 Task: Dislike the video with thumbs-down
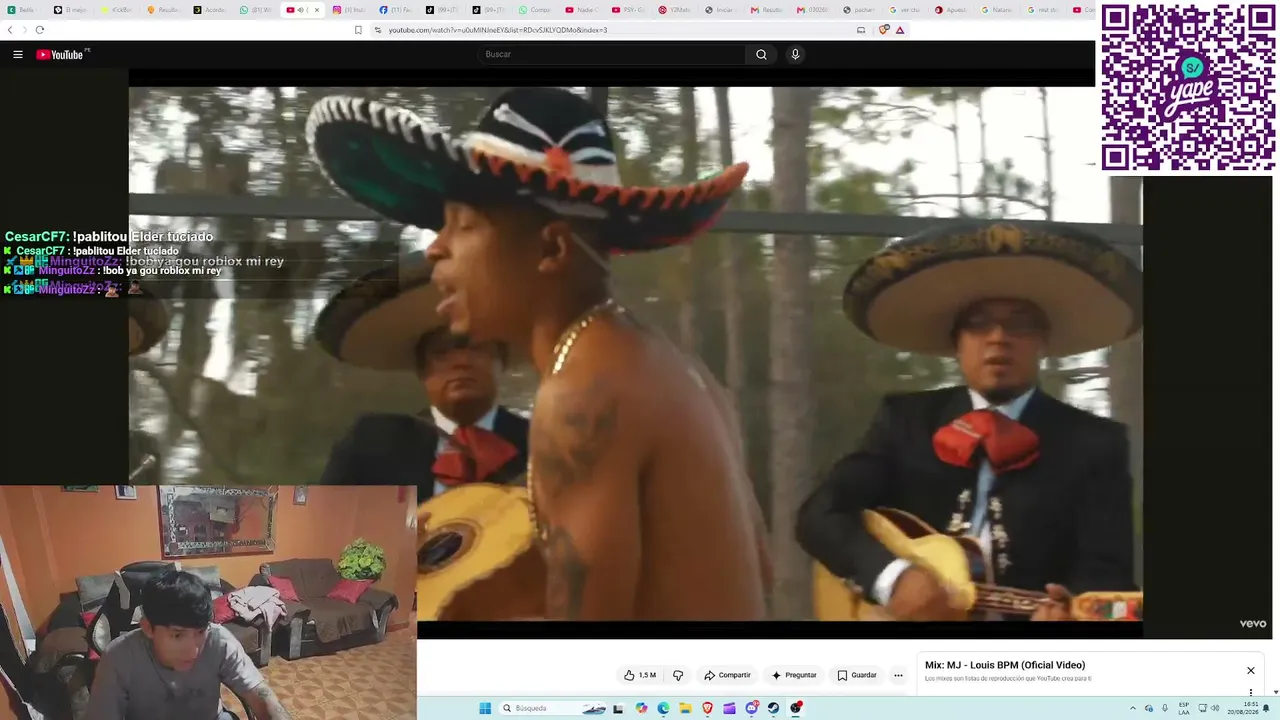pyautogui.click(x=678, y=675)
